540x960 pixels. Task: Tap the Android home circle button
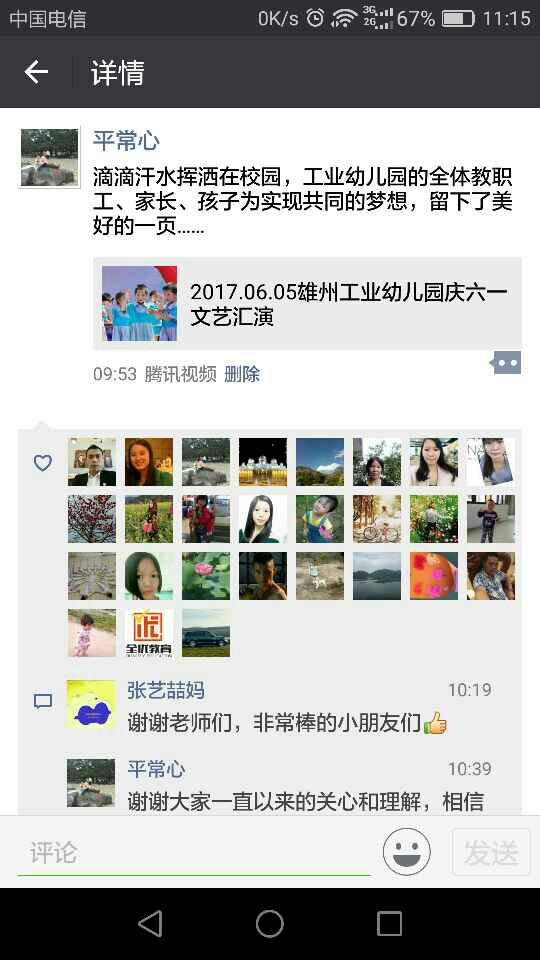click(x=269, y=923)
